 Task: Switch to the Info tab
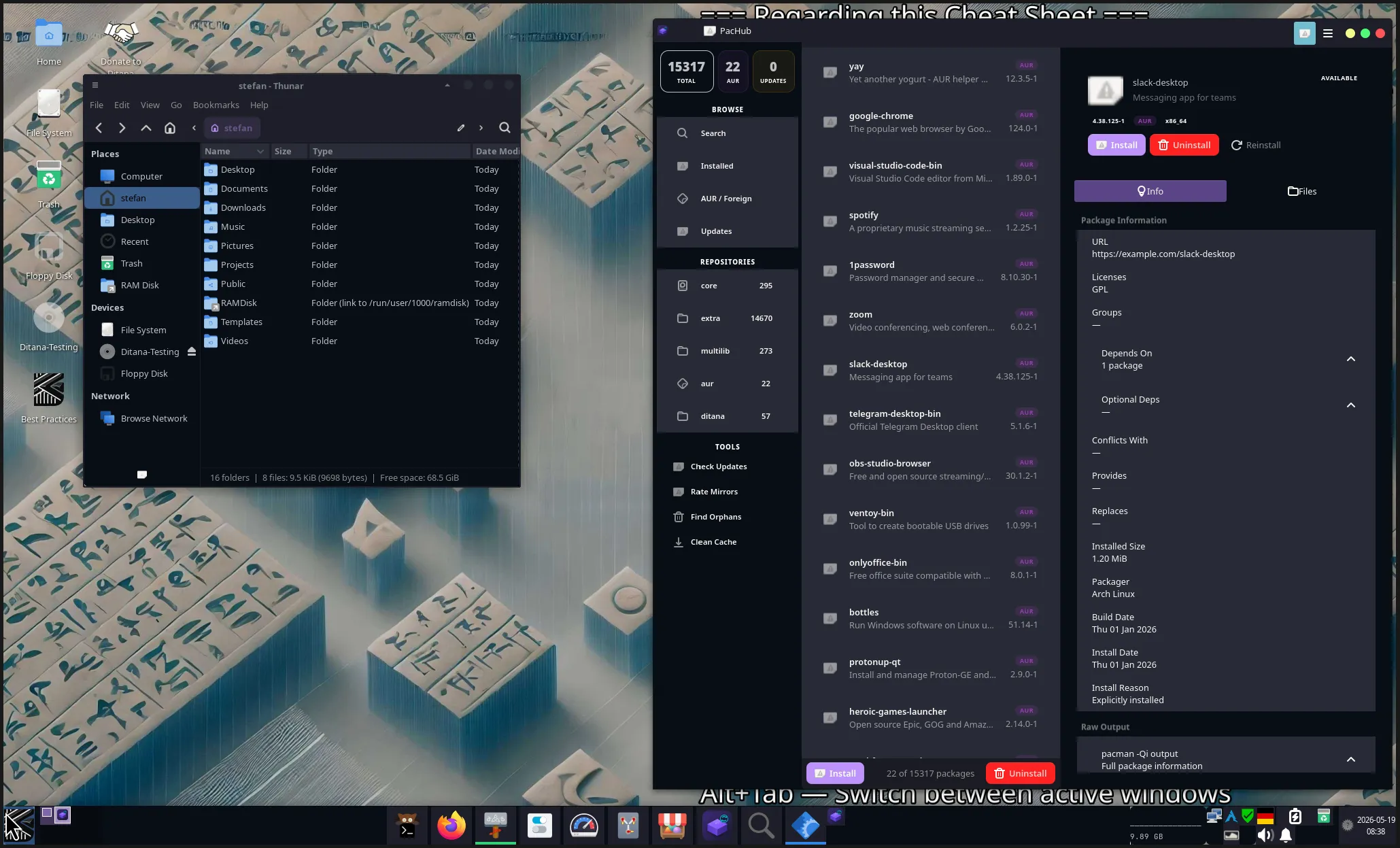point(1150,191)
